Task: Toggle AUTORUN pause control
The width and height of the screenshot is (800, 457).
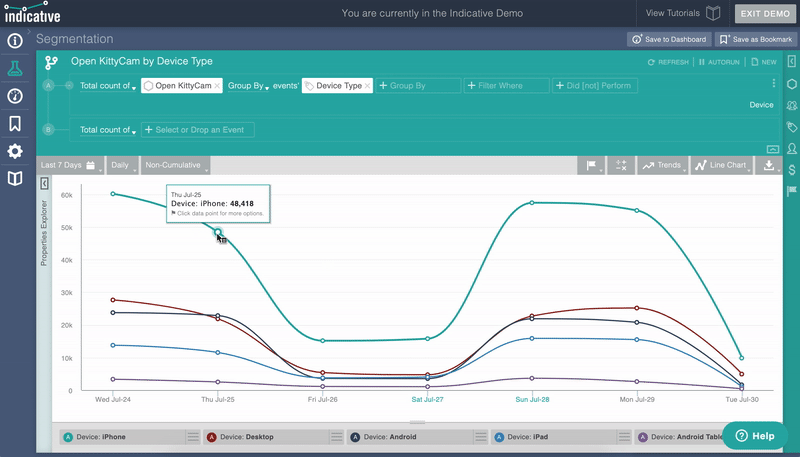Action: pos(719,62)
